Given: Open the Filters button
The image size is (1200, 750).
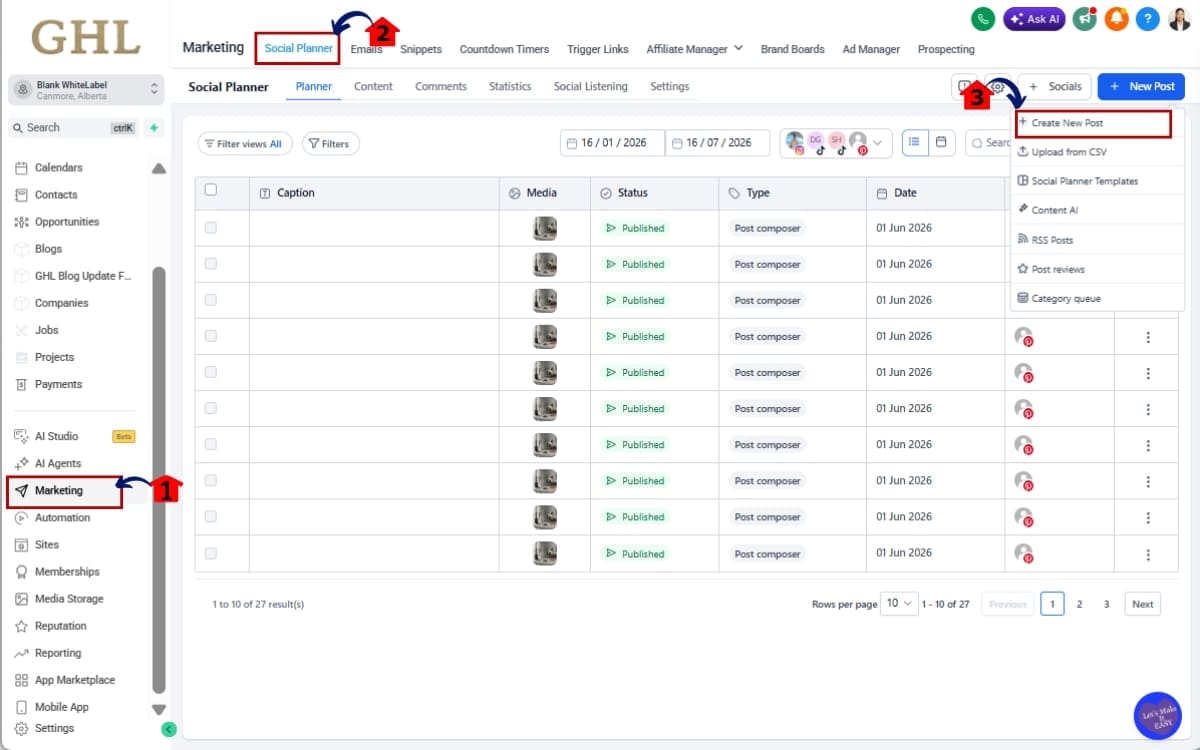Looking at the screenshot, I should coord(330,144).
